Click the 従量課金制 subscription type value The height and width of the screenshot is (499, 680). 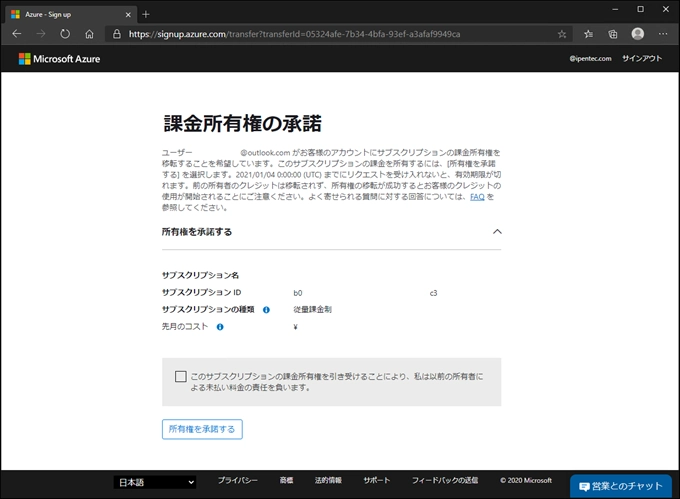tap(313, 310)
